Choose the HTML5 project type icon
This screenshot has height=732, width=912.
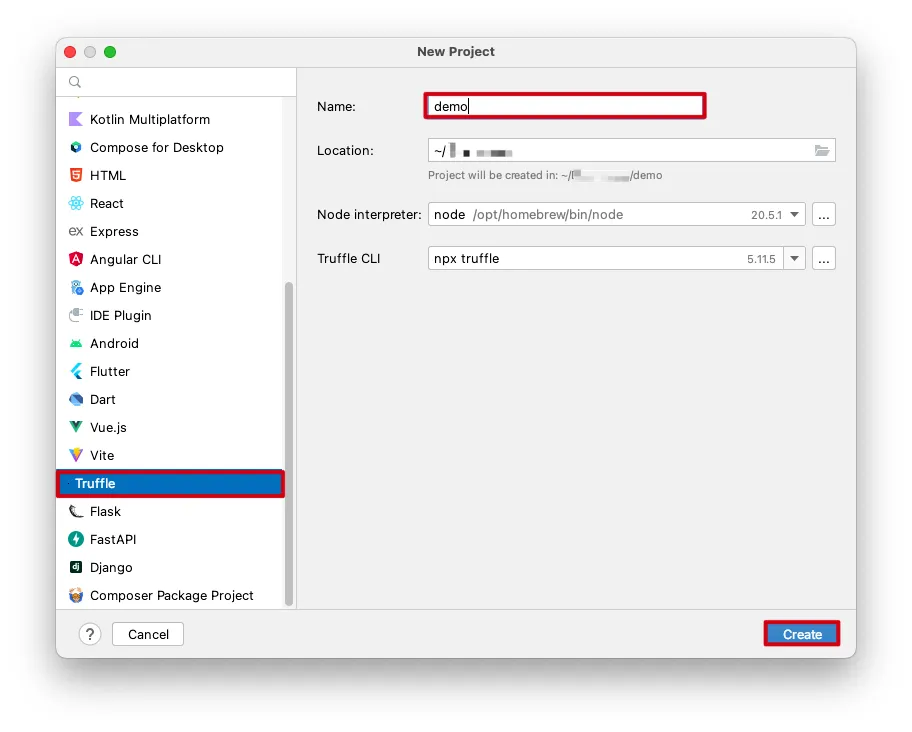(76, 175)
